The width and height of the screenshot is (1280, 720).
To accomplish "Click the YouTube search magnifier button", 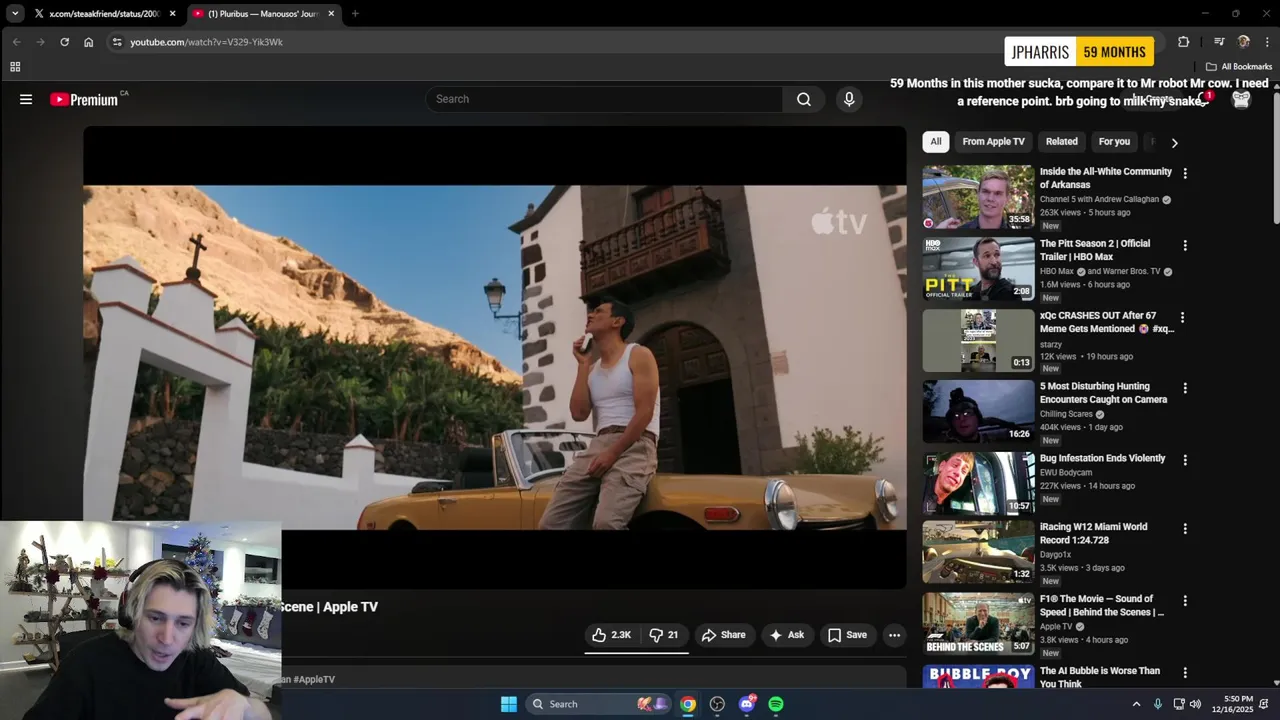I will [803, 99].
